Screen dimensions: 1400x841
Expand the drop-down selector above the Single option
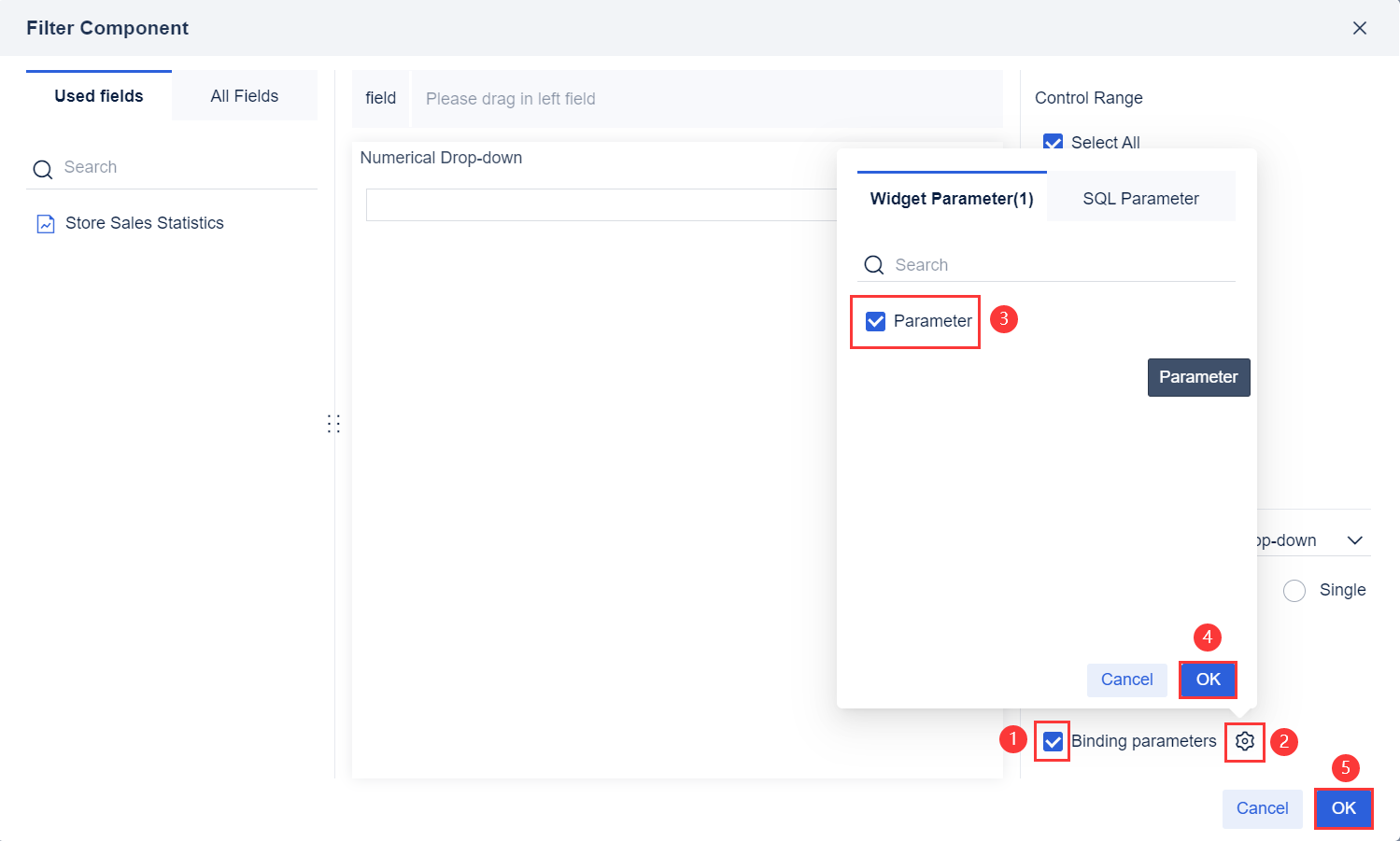(x=1354, y=540)
